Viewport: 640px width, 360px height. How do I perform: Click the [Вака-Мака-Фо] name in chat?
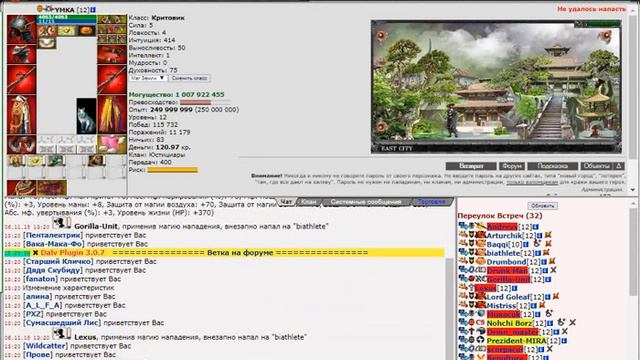54,244
